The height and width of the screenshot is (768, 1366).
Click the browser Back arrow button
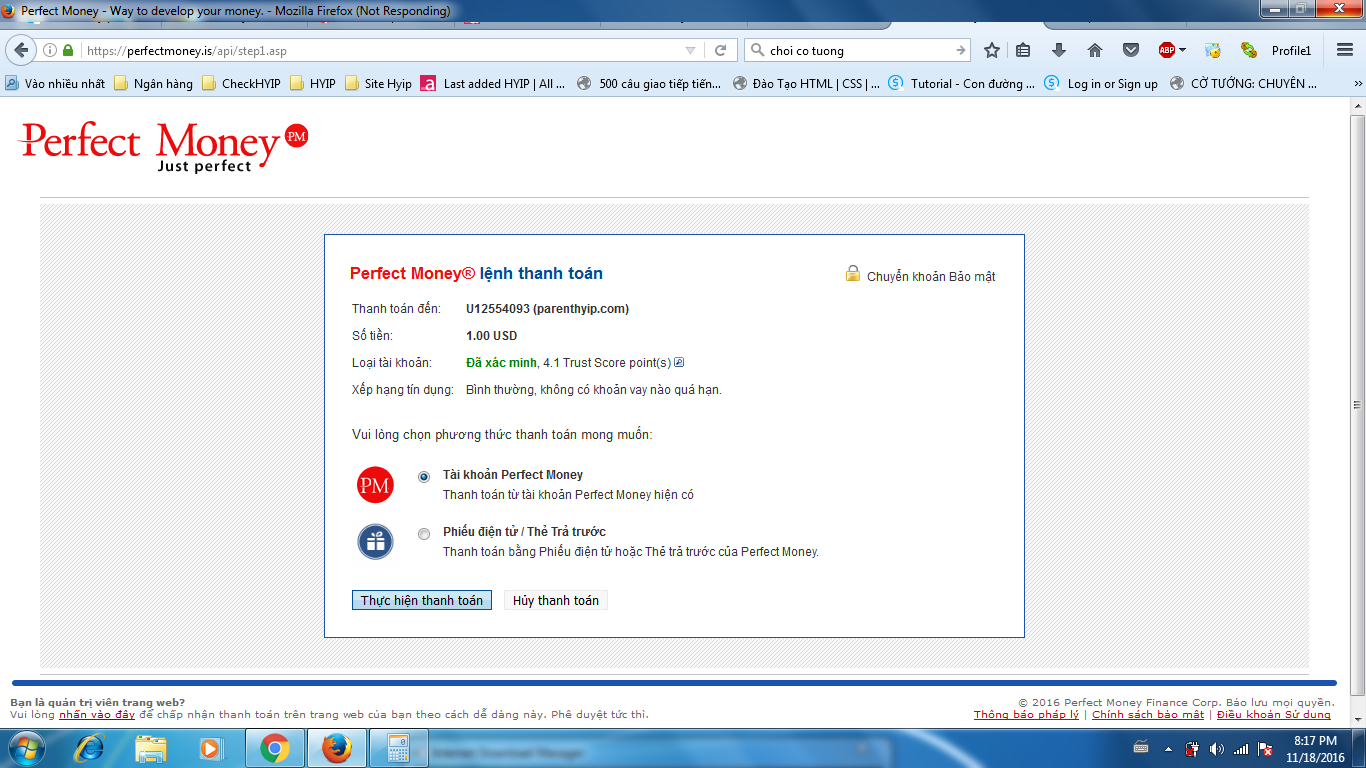22,50
